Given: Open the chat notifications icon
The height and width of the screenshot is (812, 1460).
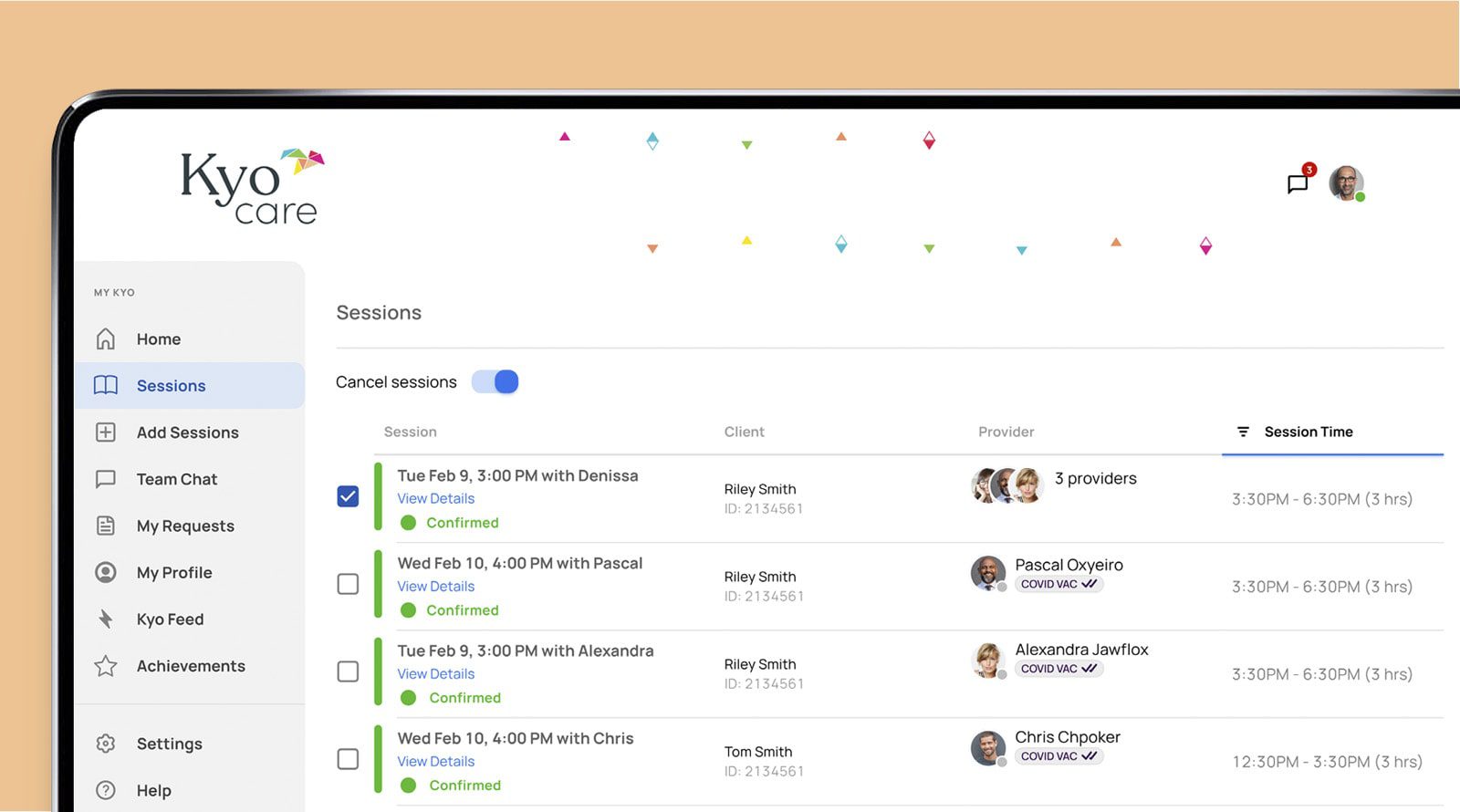Looking at the screenshot, I should click(1298, 183).
